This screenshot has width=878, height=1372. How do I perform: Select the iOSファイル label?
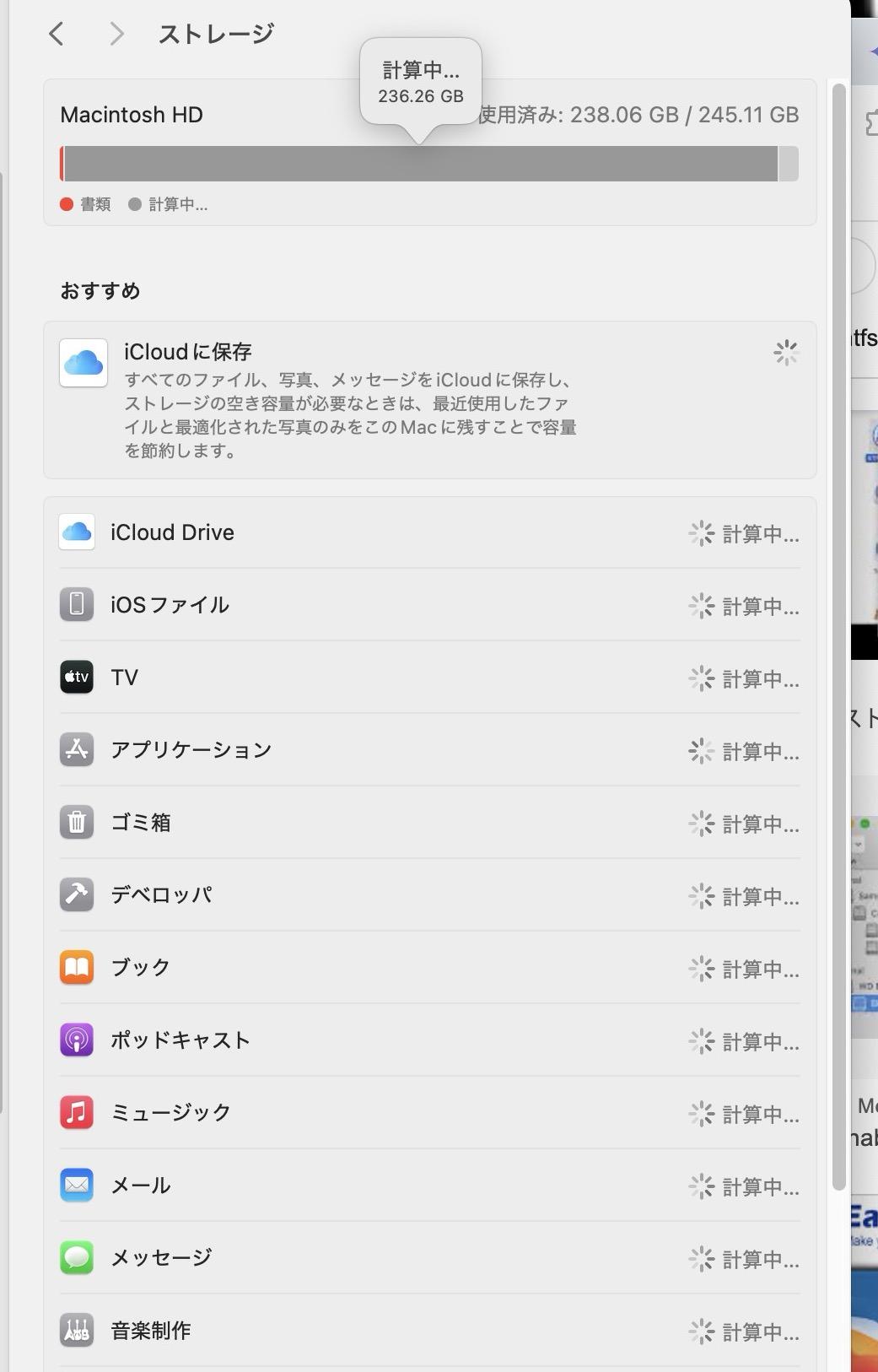point(170,605)
